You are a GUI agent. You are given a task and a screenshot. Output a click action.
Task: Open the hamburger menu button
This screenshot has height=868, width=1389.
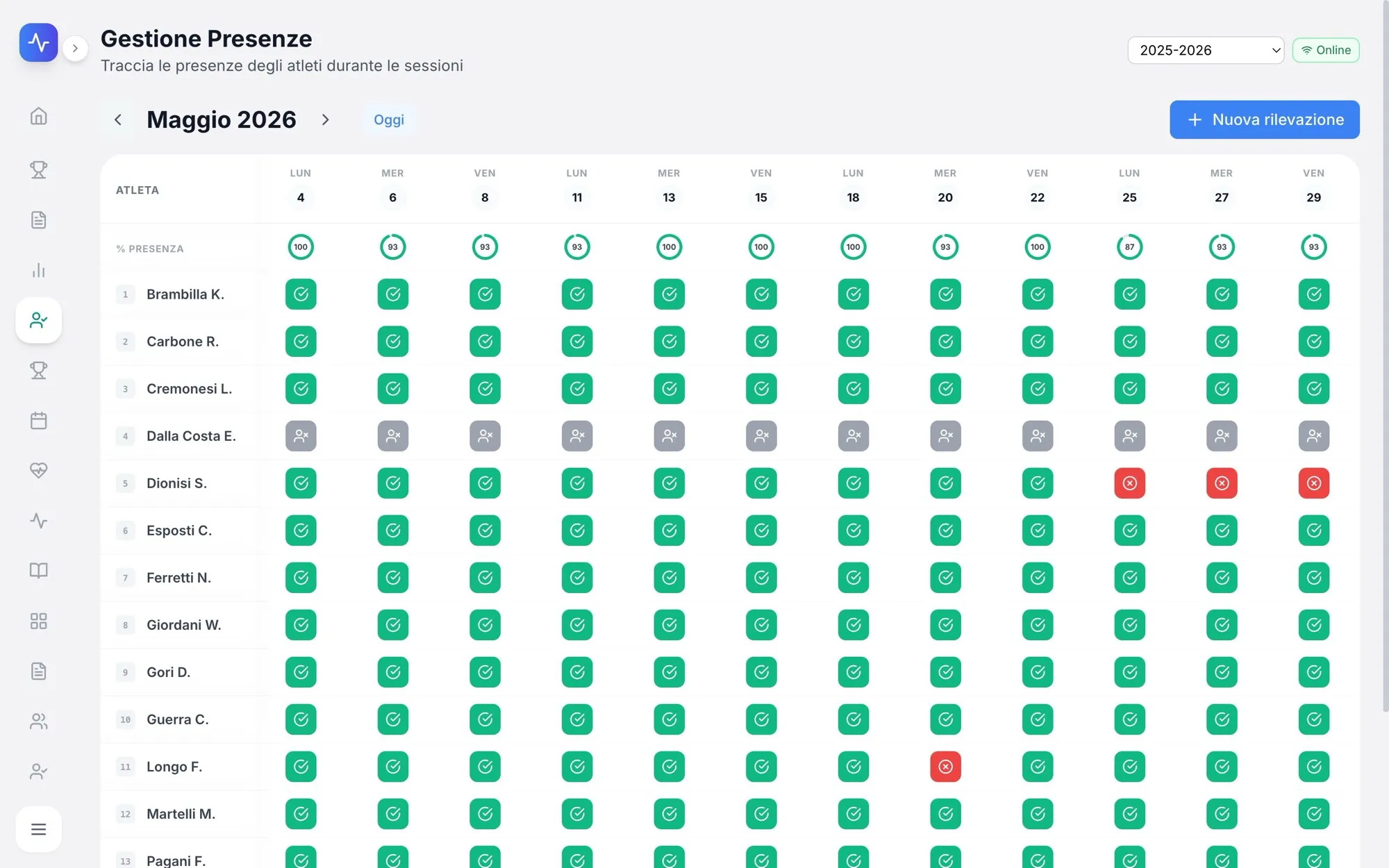click(x=39, y=829)
